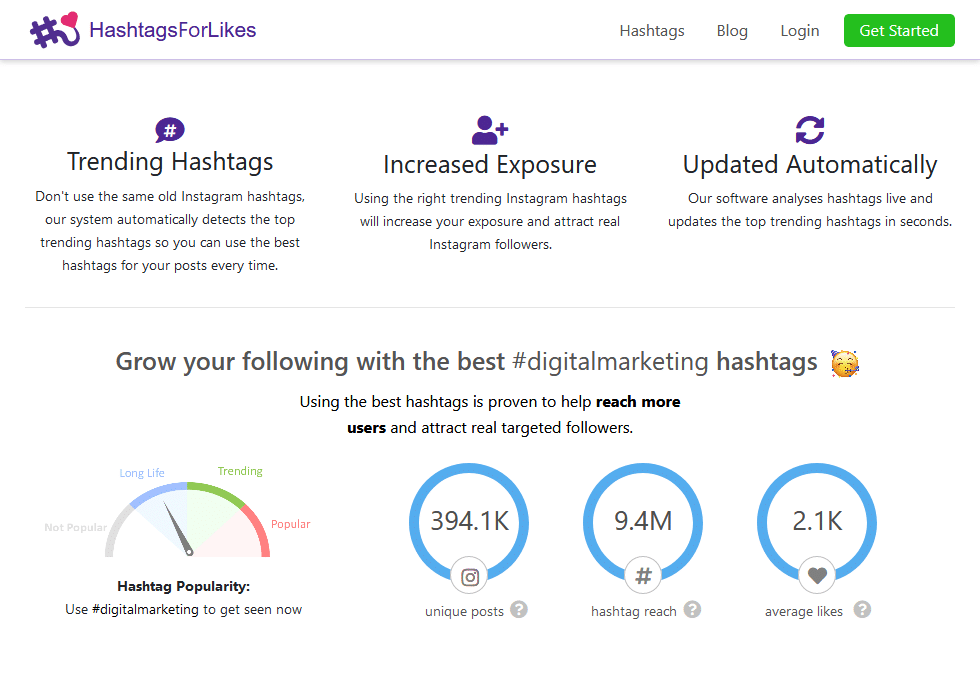
Task: Open the unique posts help question mark
Action: (x=519, y=609)
